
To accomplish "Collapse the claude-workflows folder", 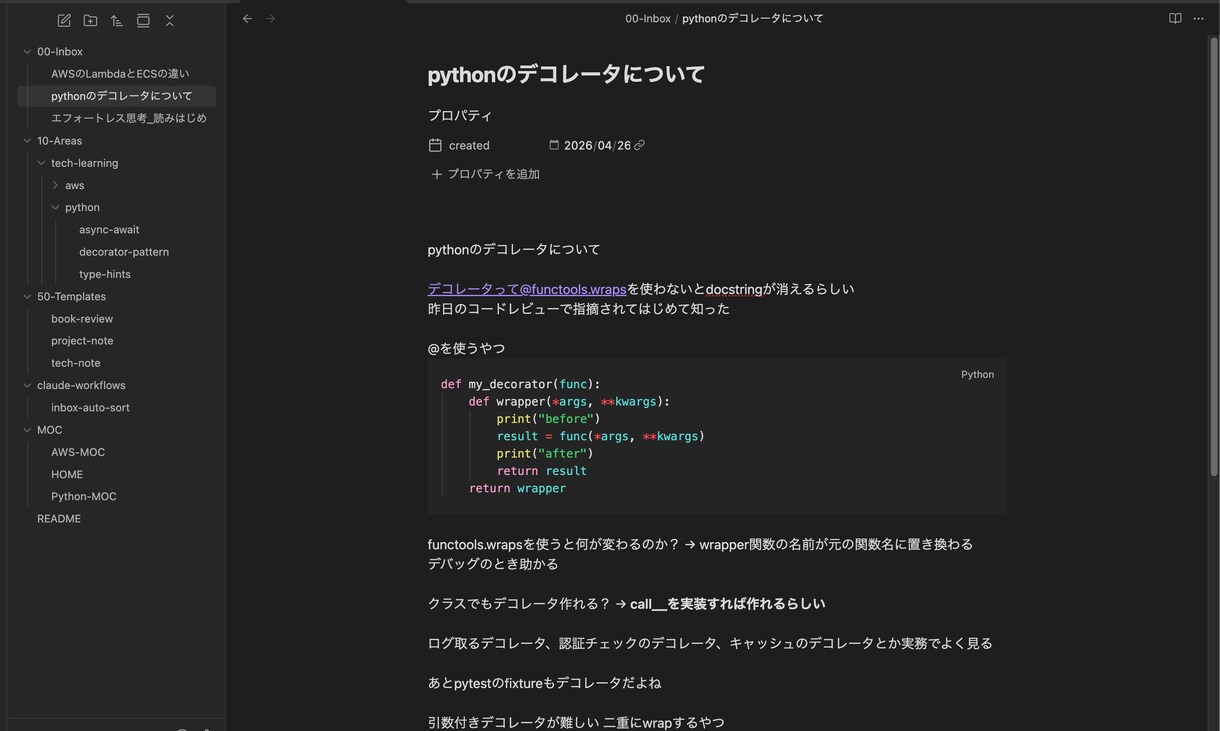I will pyautogui.click(x=27, y=385).
